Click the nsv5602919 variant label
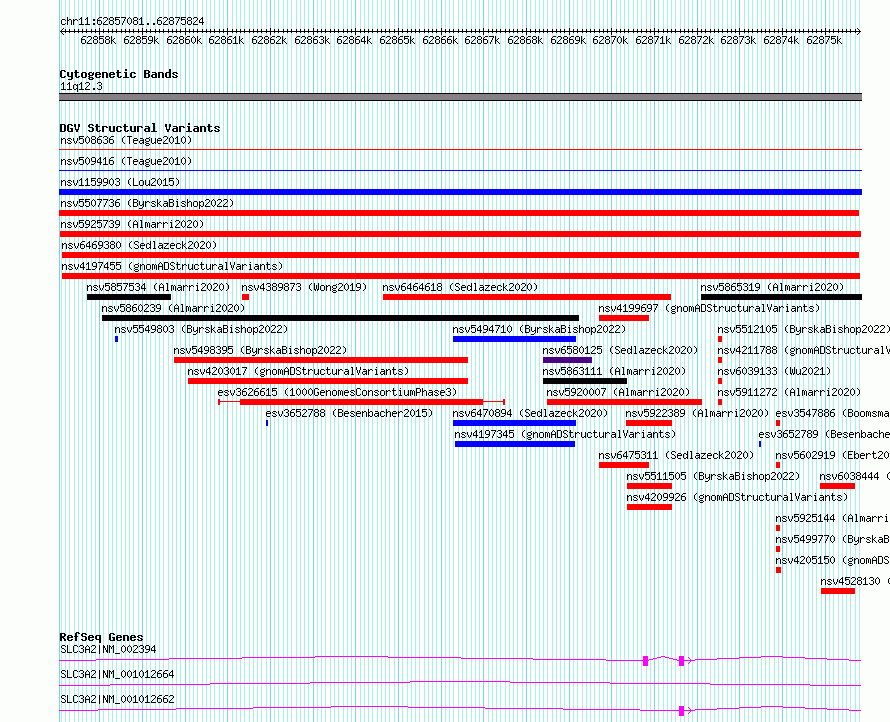The image size is (890, 722). (x=832, y=455)
